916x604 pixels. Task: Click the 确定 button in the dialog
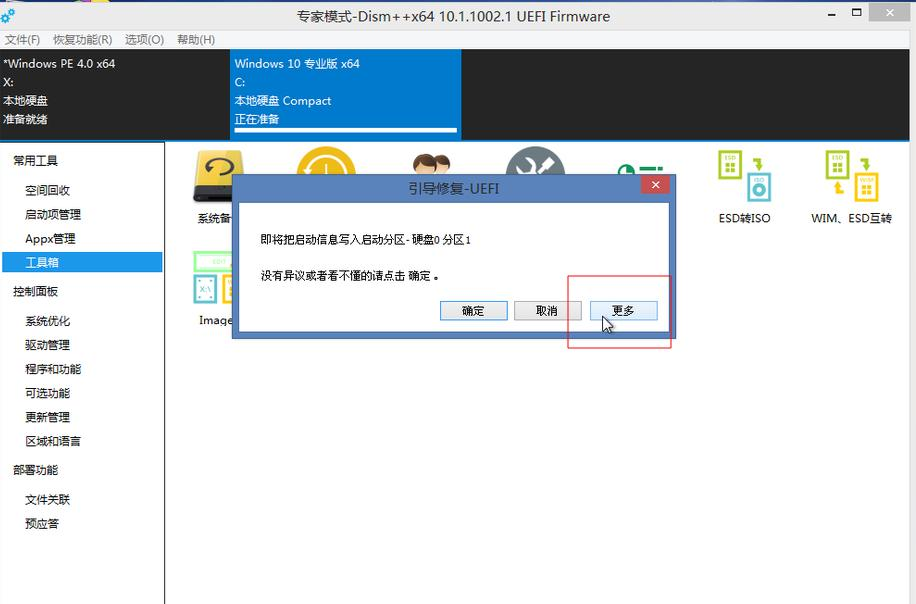(x=473, y=311)
